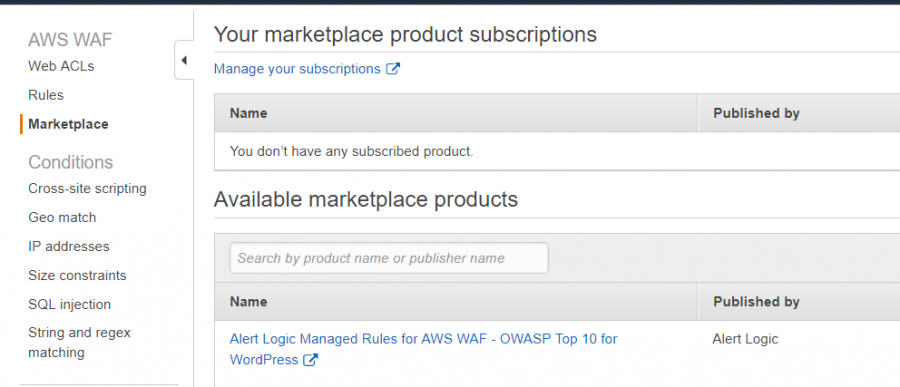The width and height of the screenshot is (900, 387).
Task: Click external link icon after WordPress
Action: (311, 360)
